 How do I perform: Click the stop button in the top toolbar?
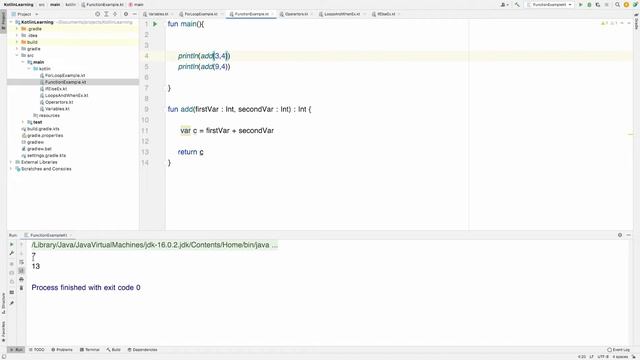click(607, 4)
